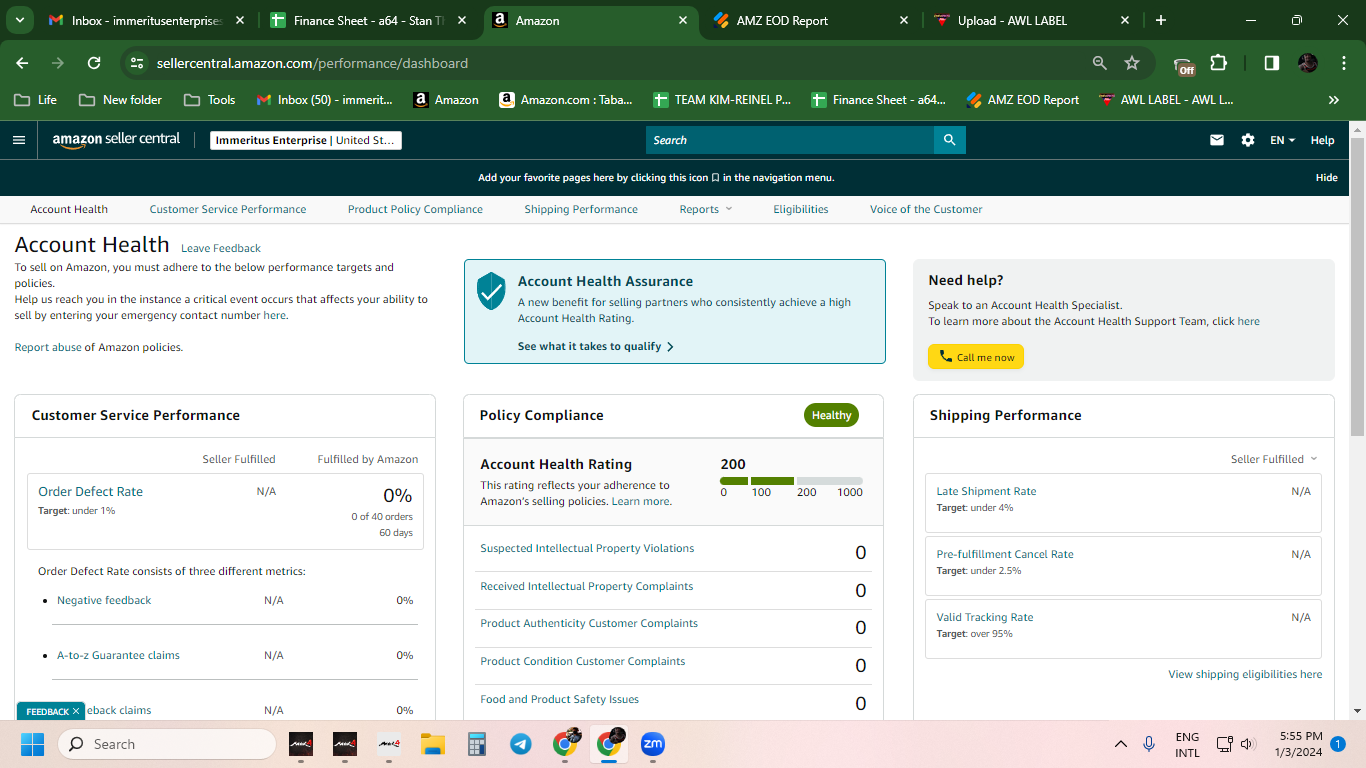1366x768 pixels.
Task: Open Zoom from the taskbar
Action: click(653, 744)
